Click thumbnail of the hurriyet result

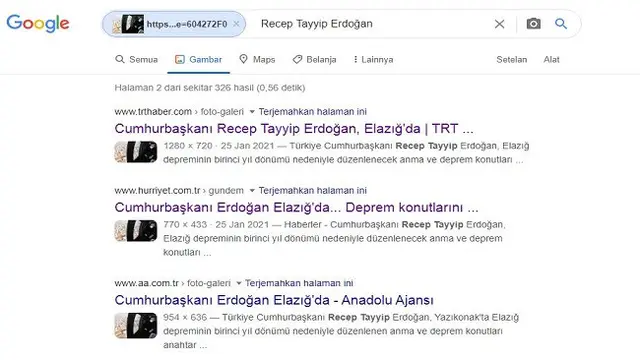pos(136,231)
